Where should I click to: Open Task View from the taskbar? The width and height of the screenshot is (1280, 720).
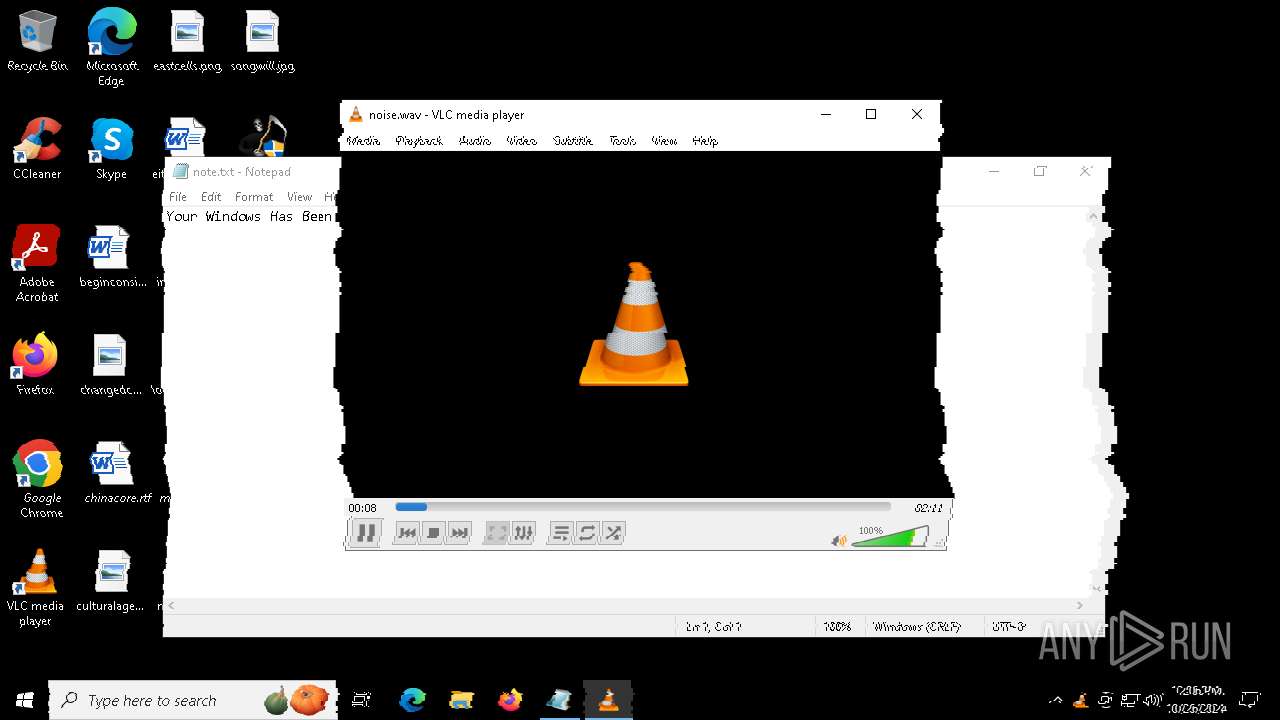click(x=361, y=700)
